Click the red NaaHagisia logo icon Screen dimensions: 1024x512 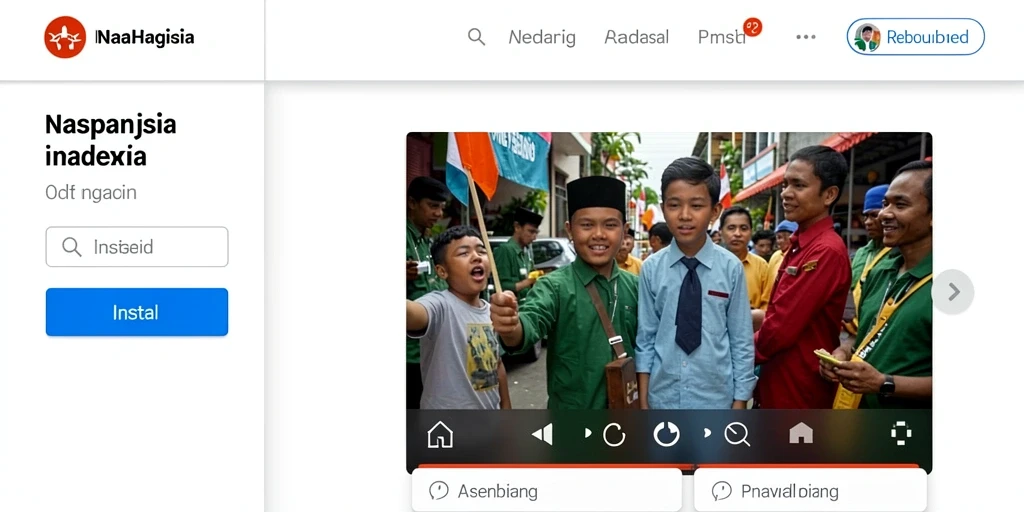click(65, 37)
